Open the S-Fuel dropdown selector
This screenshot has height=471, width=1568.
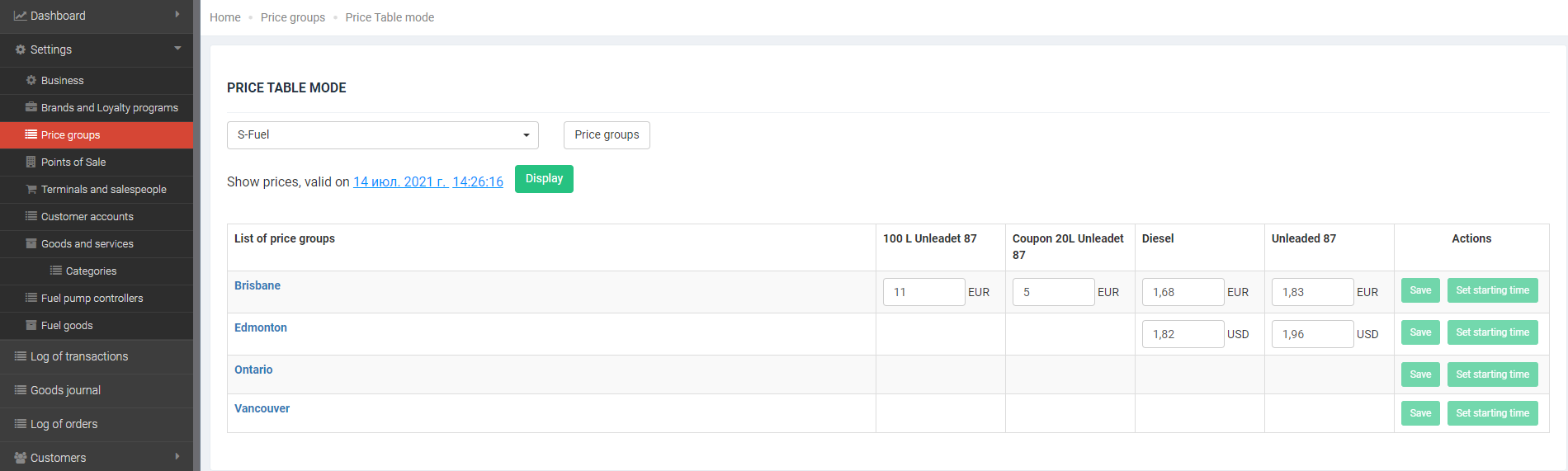pos(382,135)
